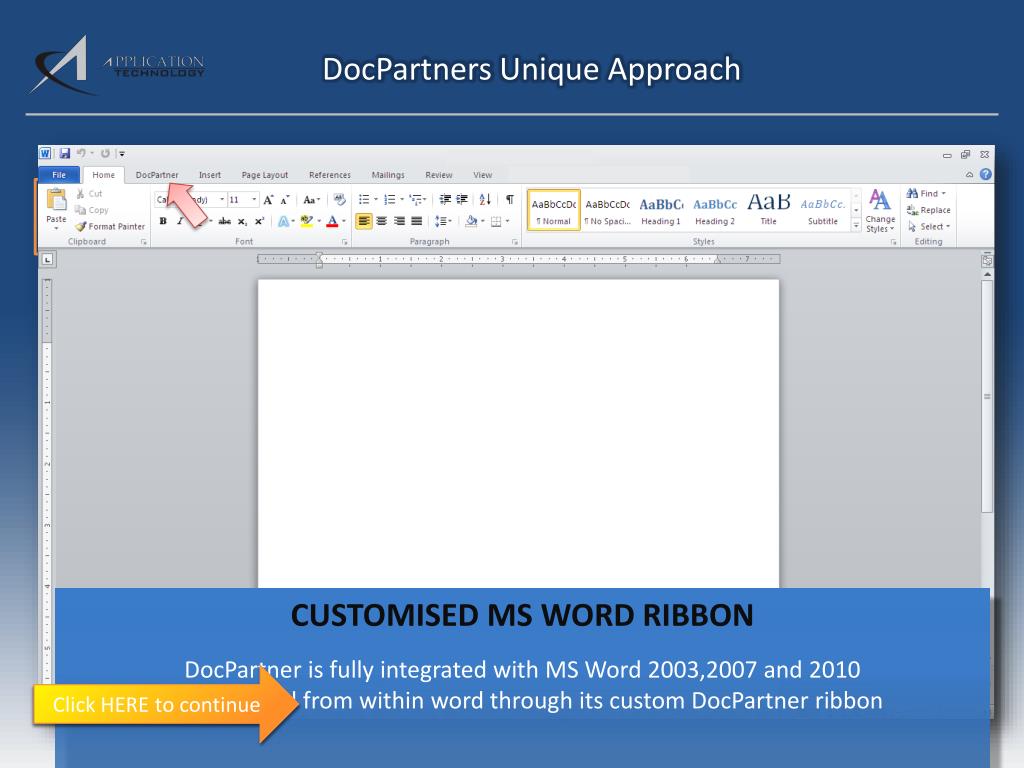Image resolution: width=1024 pixels, height=768 pixels.
Task: Switch to the References tab
Action: click(330, 175)
